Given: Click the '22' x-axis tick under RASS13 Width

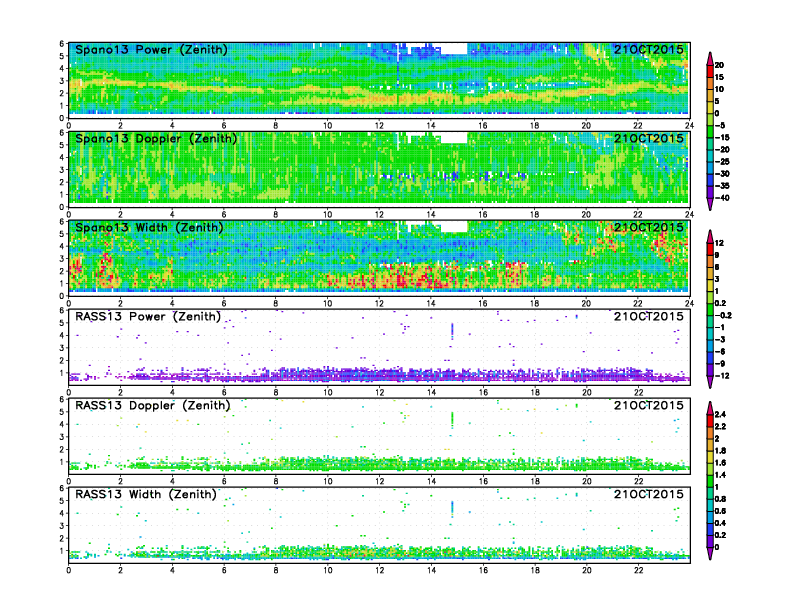Looking at the screenshot, I should 638,571.
